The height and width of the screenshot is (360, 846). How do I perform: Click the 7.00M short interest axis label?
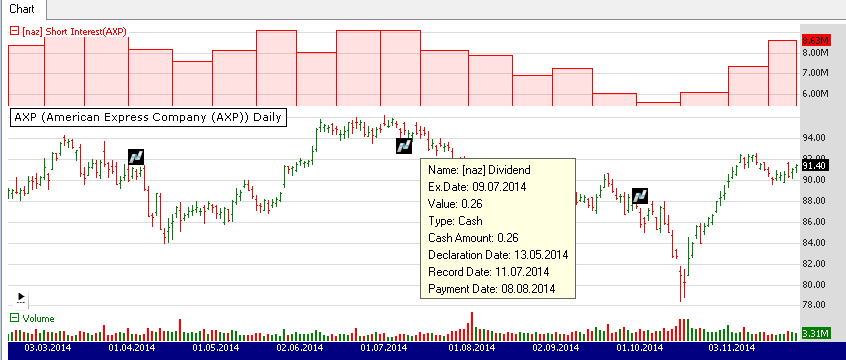(x=815, y=73)
